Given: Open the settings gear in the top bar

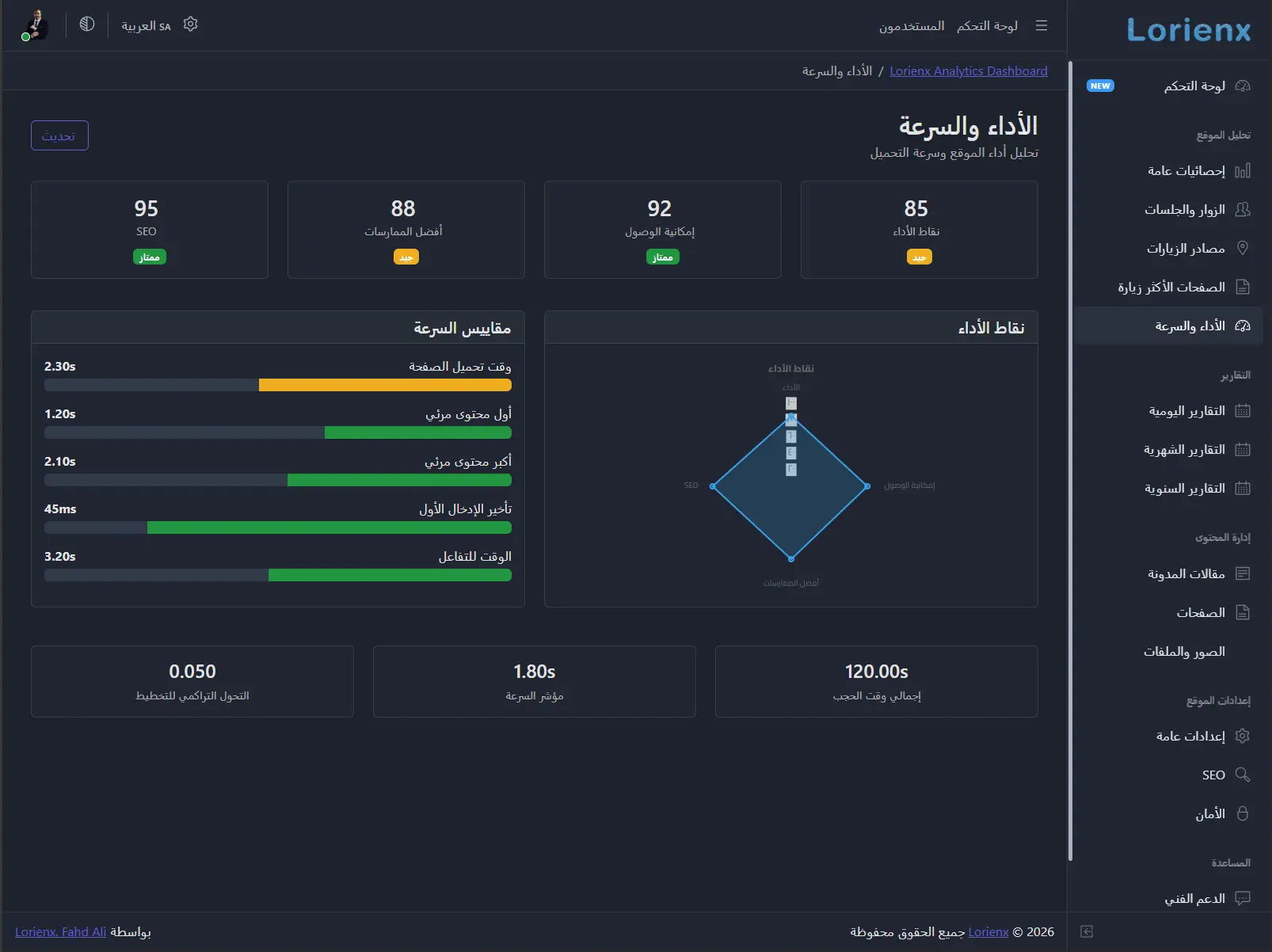Looking at the screenshot, I should coord(190,25).
